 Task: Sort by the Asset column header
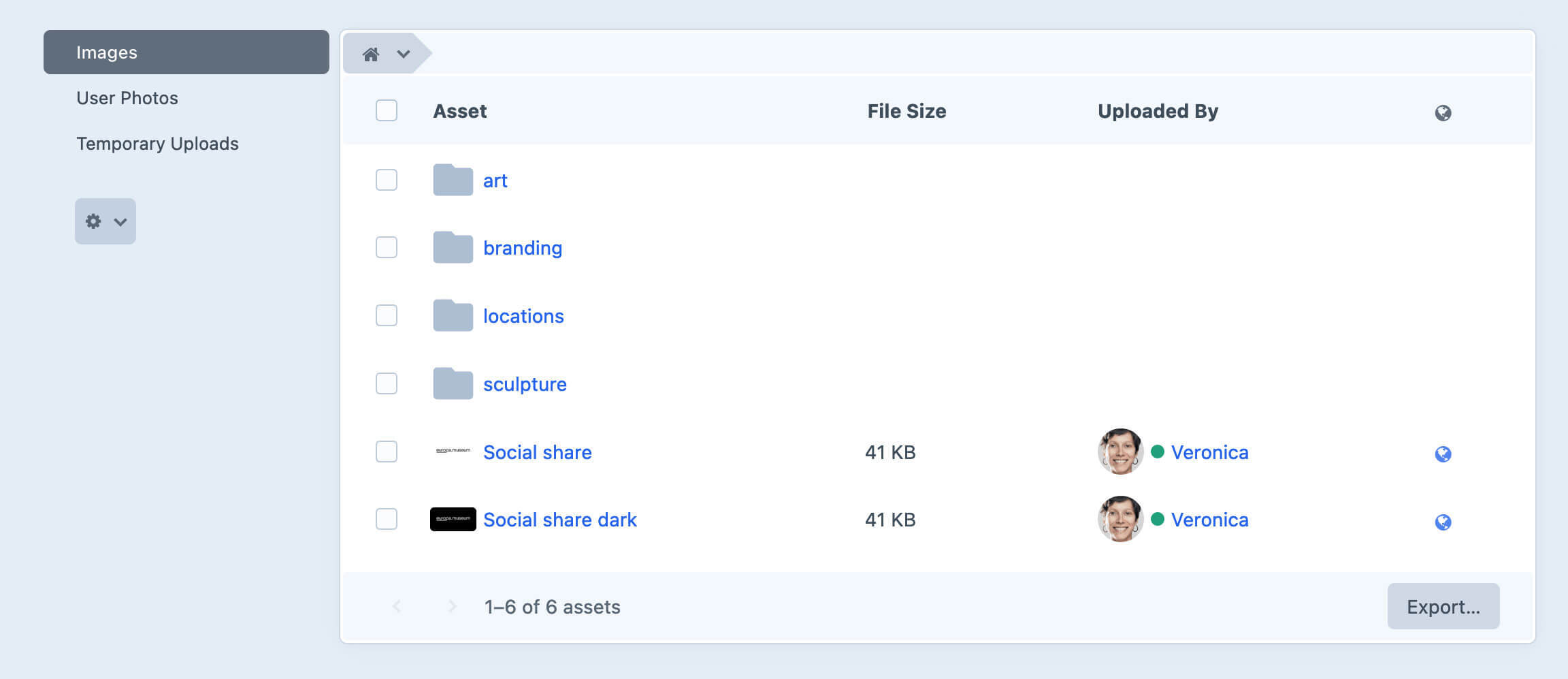460,111
